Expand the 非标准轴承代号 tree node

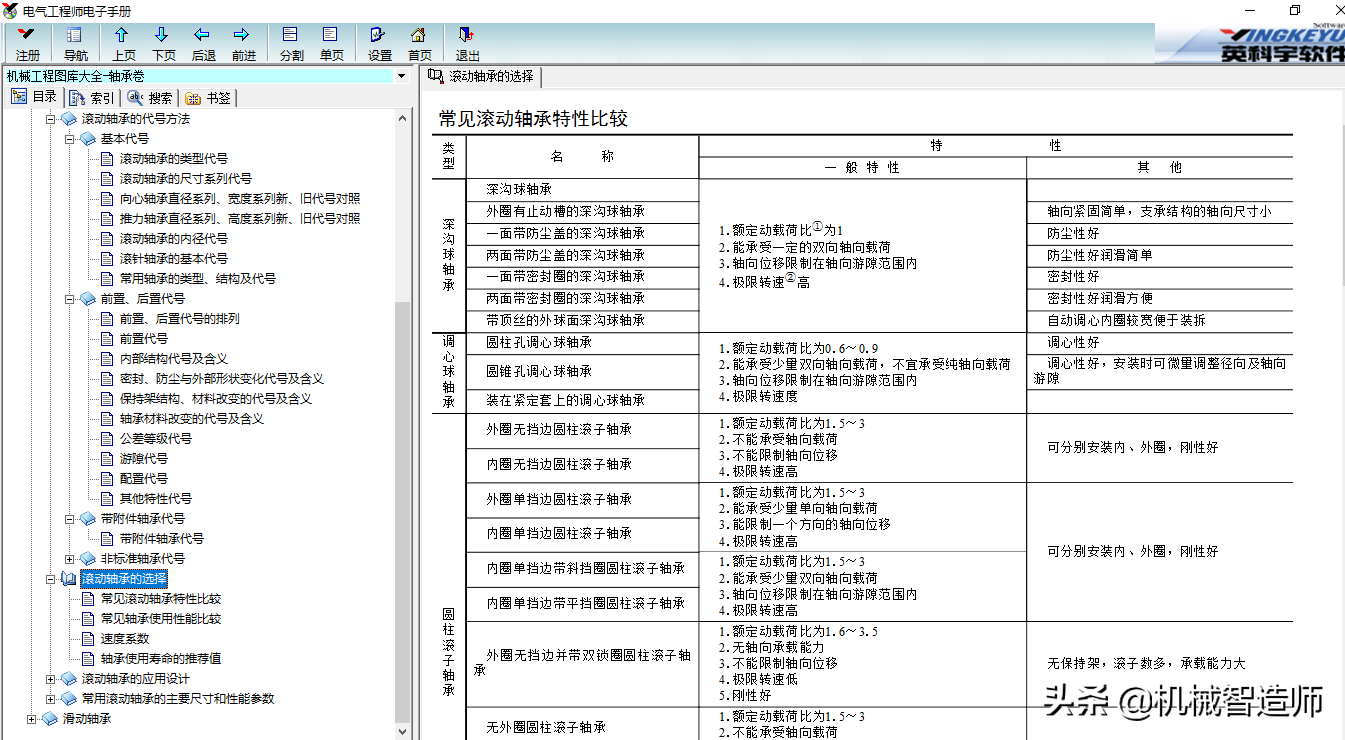tap(69, 559)
